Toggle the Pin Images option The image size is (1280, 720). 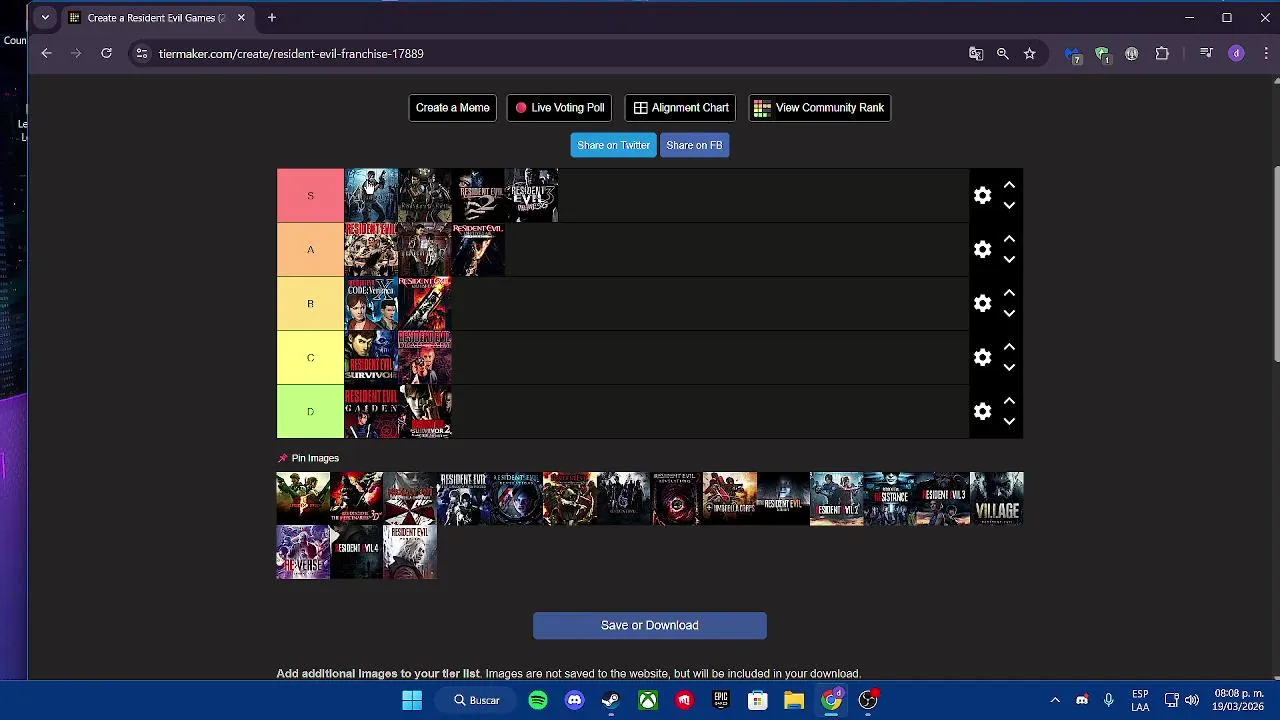point(308,458)
